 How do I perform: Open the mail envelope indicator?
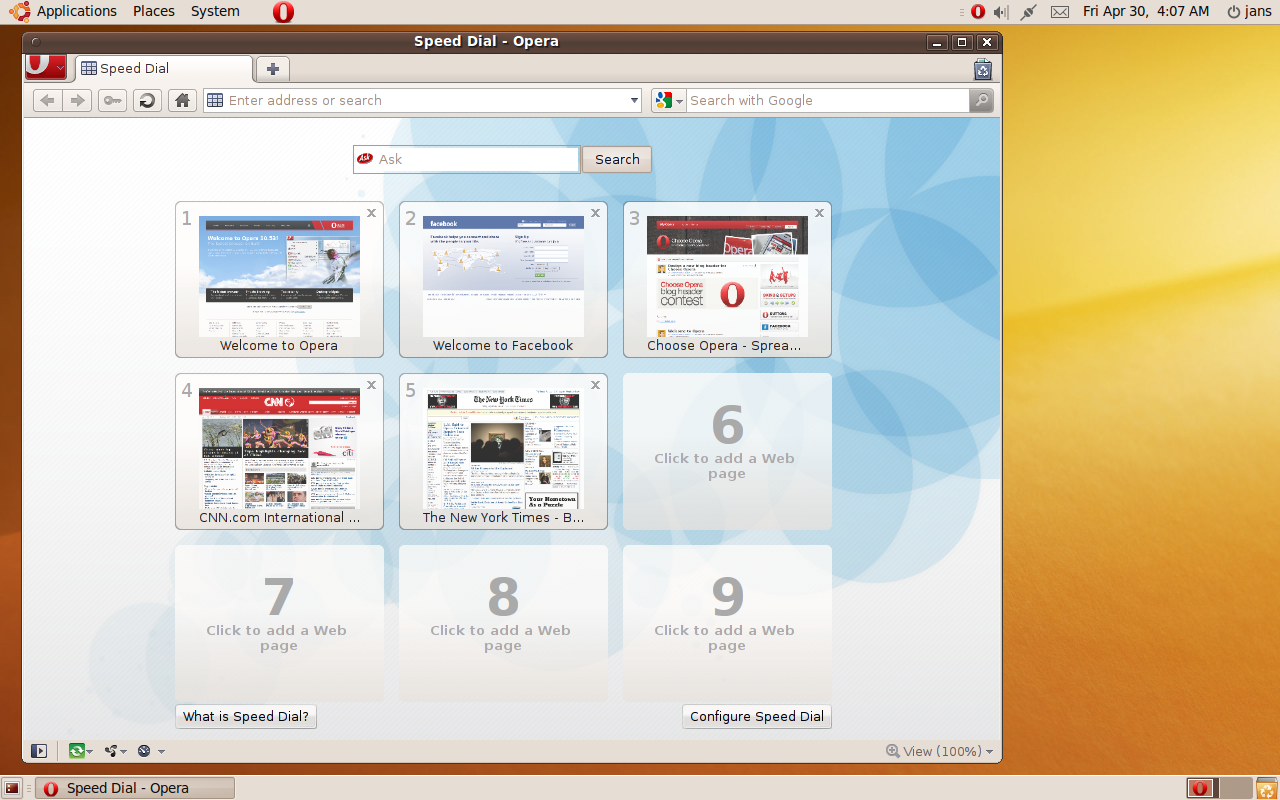(1060, 12)
